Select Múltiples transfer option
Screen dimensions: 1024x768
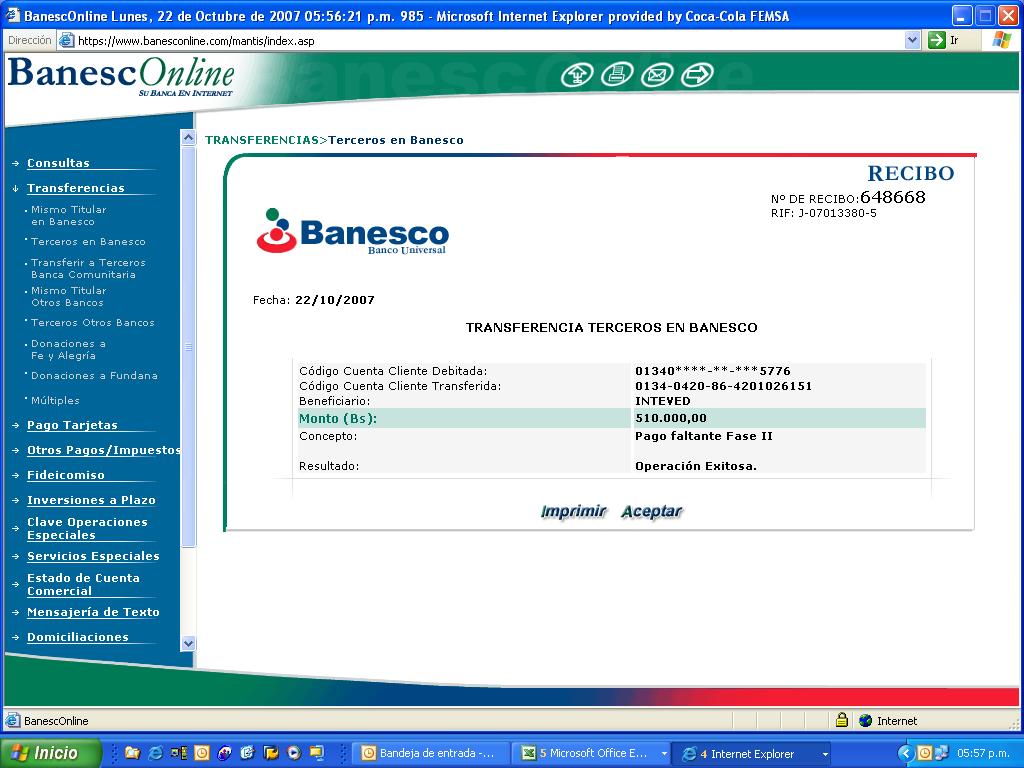pos(55,400)
